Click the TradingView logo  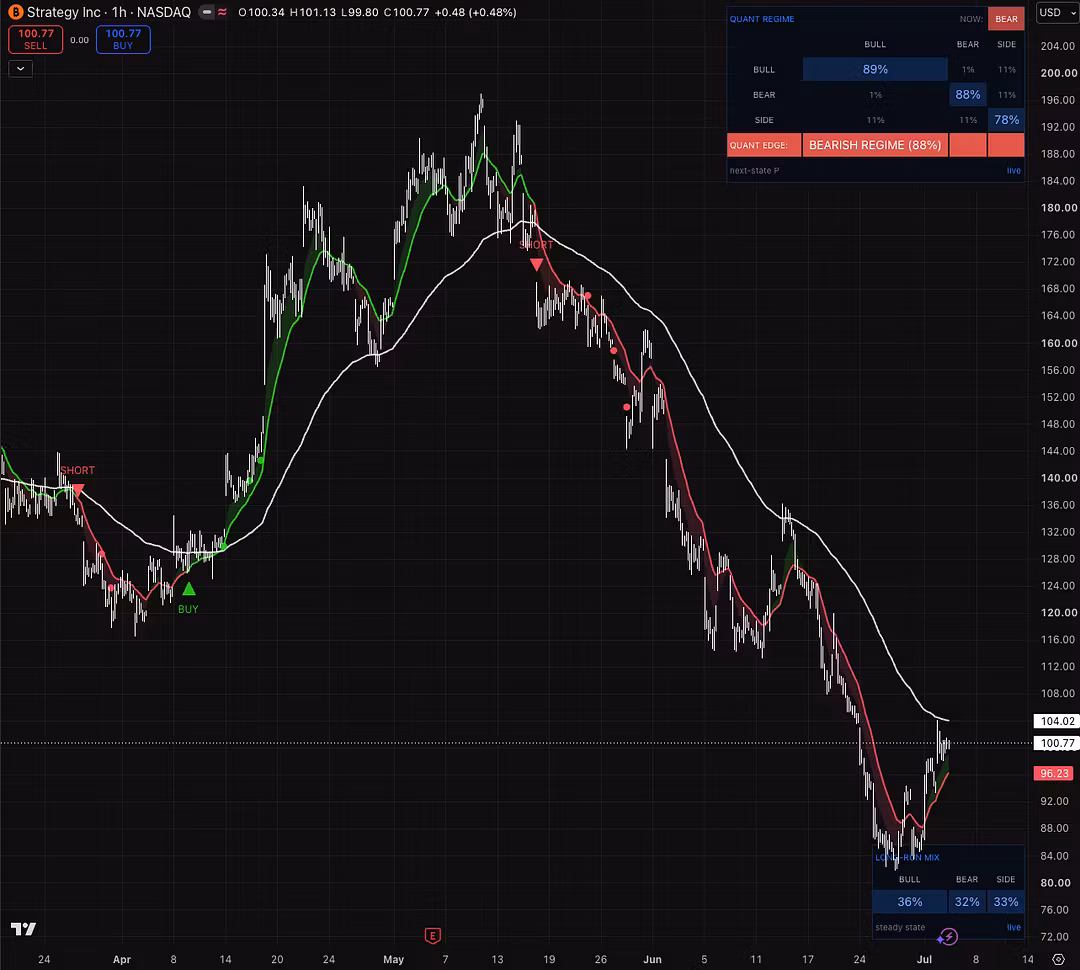click(x=23, y=929)
